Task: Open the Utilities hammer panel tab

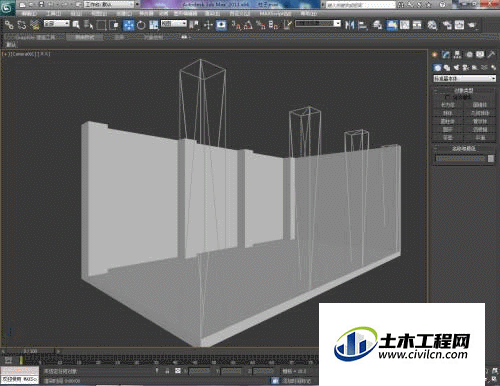Action: click(491, 55)
